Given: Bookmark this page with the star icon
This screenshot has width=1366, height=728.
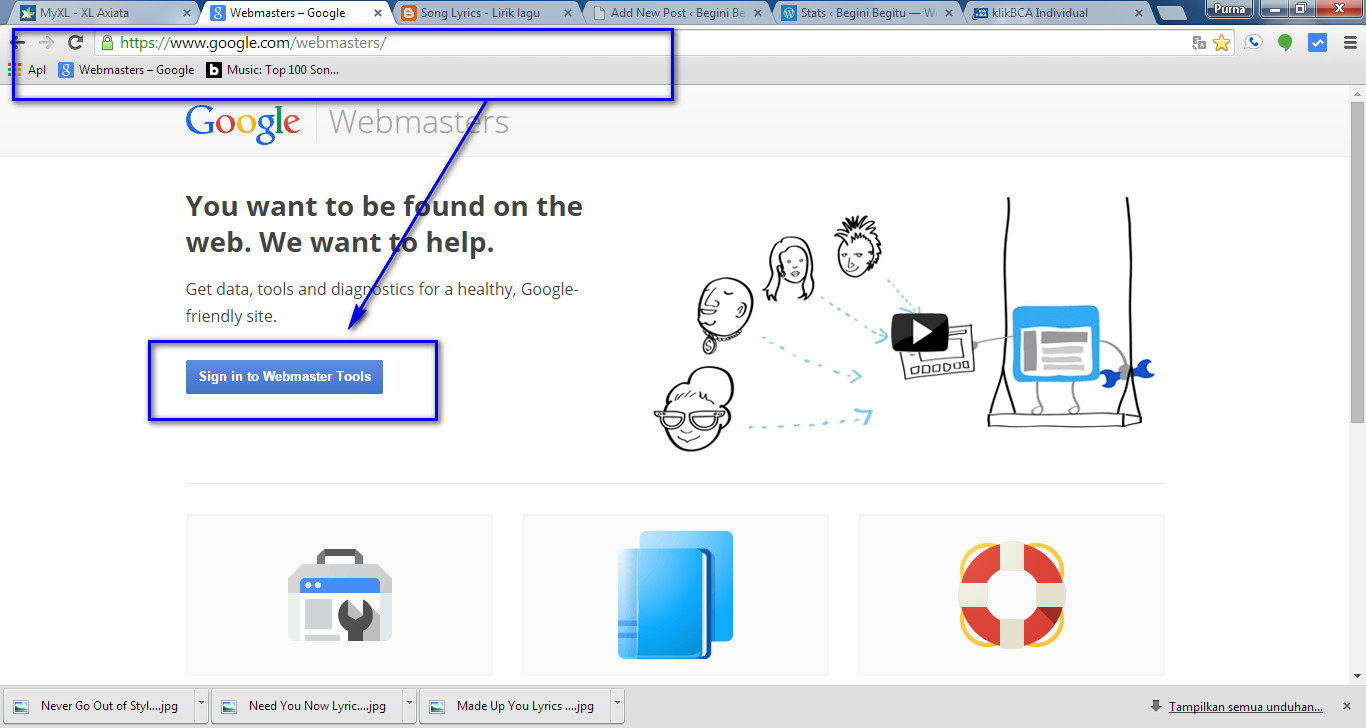Looking at the screenshot, I should (1221, 43).
